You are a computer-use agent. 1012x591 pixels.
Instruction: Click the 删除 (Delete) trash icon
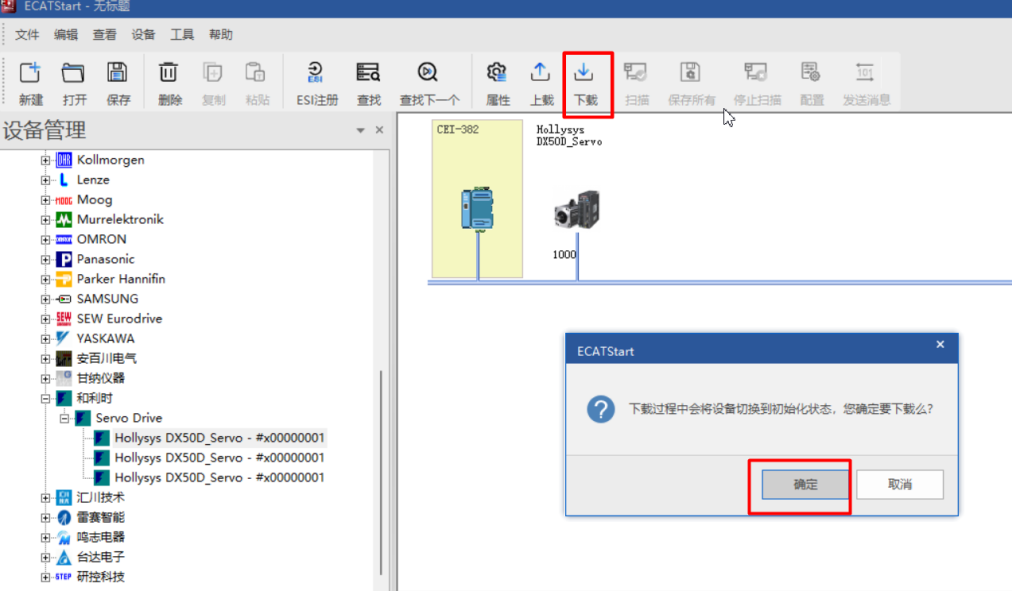pyautogui.click(x=170, y=74)
